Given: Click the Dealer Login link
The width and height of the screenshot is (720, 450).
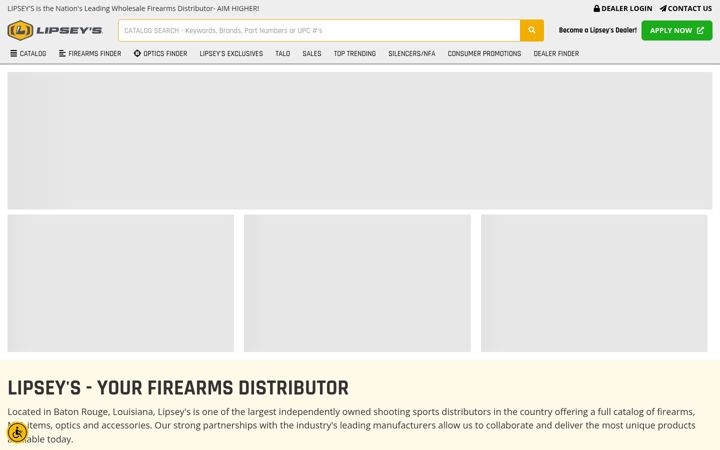Looking at the screenshot, I should (623, 8).
